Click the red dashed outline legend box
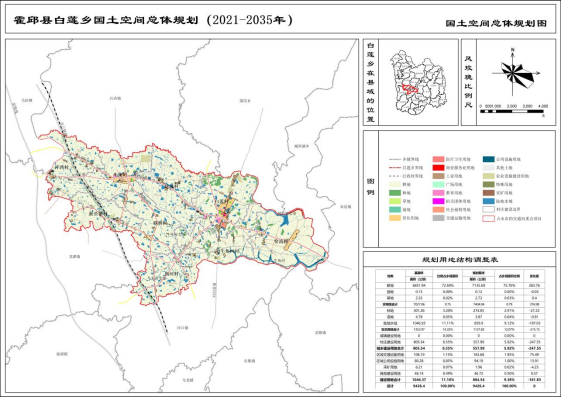Viewport: 561px width, 397px height. coord(488,218)
